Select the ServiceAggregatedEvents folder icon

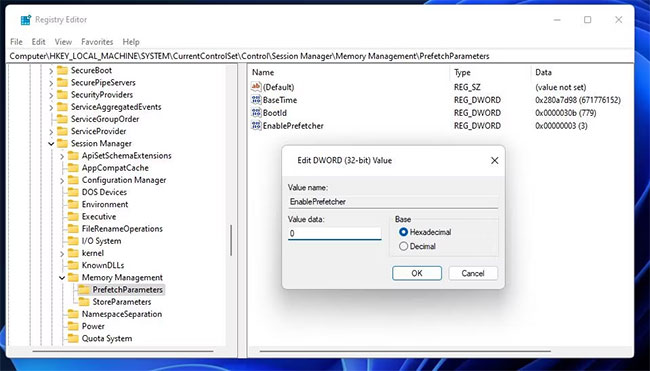(62, 107)
